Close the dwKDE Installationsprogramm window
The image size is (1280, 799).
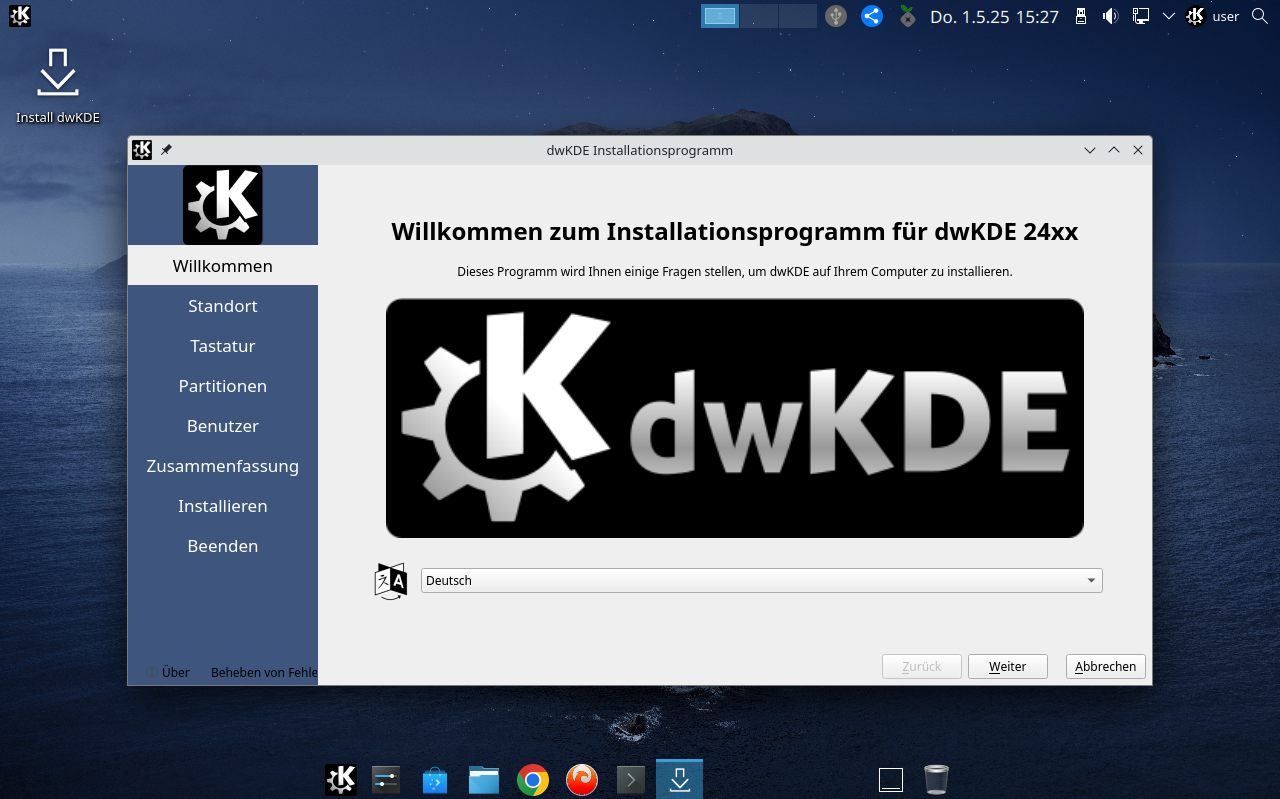tap(1138, 150)
